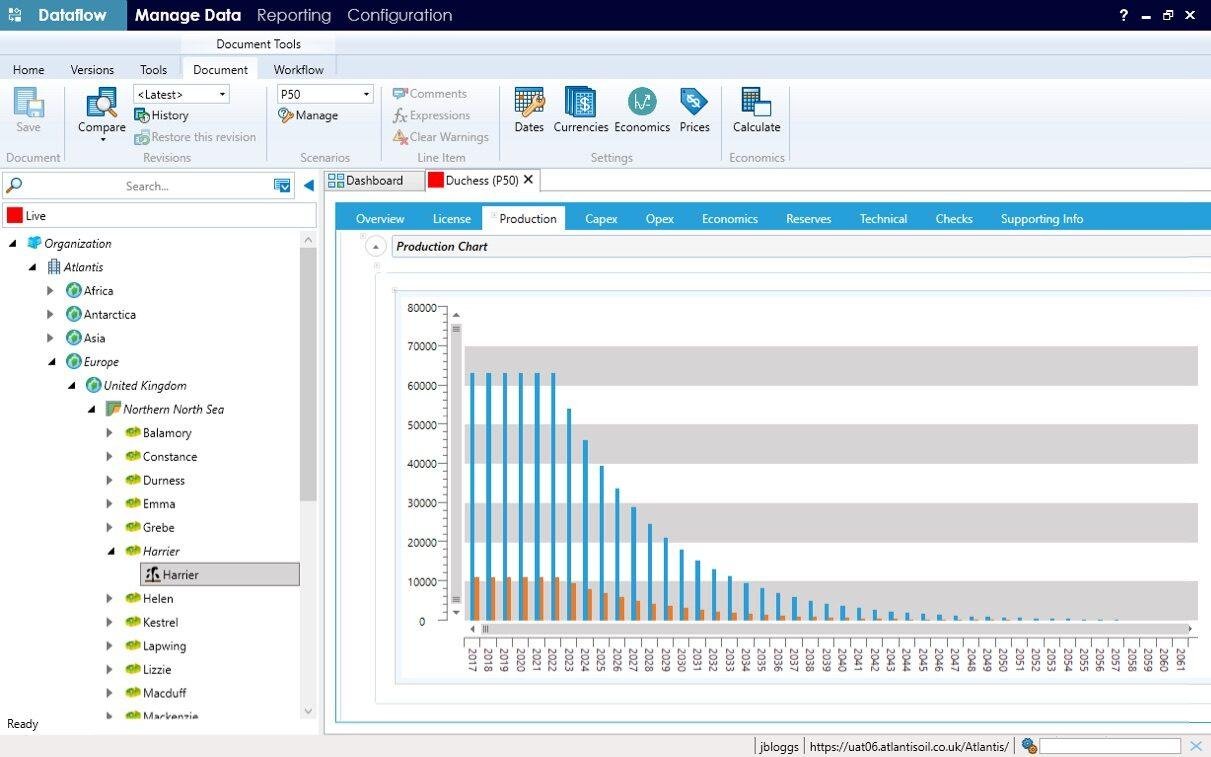Select the Kestrel field in tree
Screen dimensions: 1211x757
point(160,622)
